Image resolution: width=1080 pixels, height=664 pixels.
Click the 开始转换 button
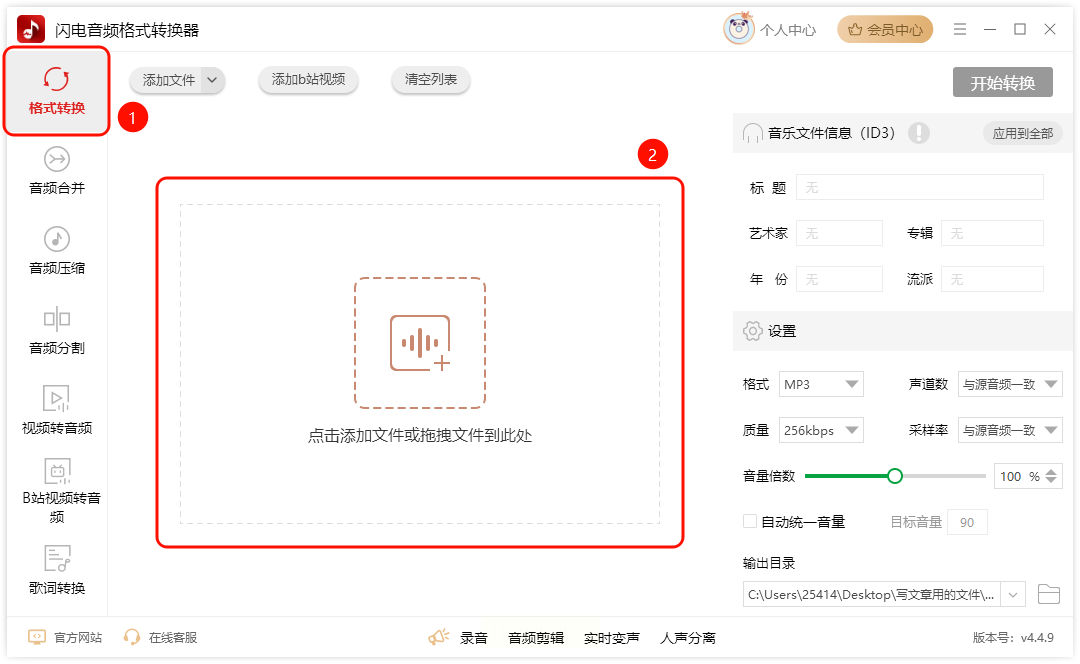pyautogui.click(x=1002, y=83)
